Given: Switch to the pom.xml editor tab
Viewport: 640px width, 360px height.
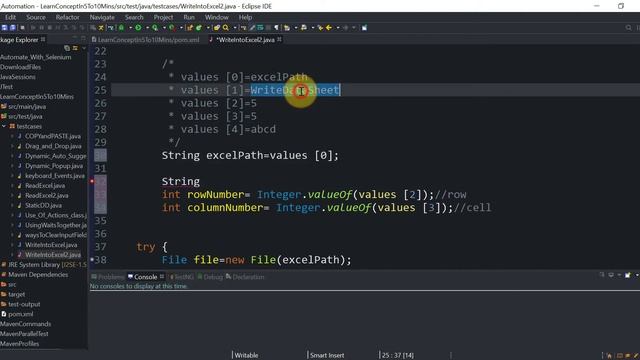Looking at the screenshot, I should 145,40.
